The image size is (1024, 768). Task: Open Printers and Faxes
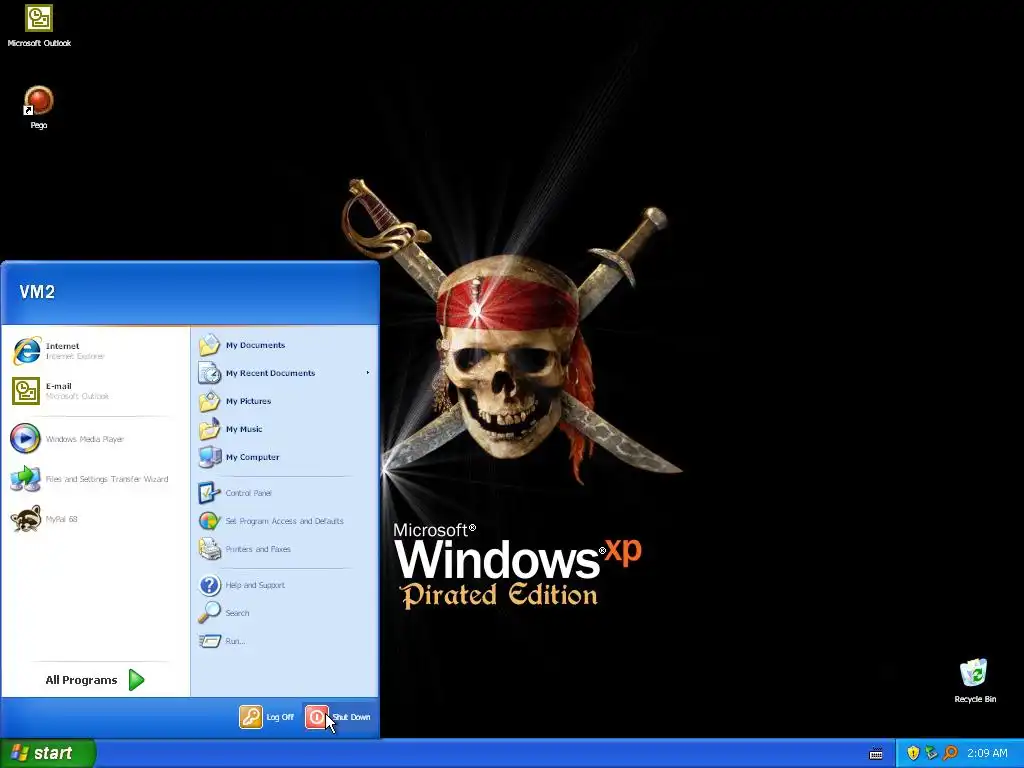point(285,549)
